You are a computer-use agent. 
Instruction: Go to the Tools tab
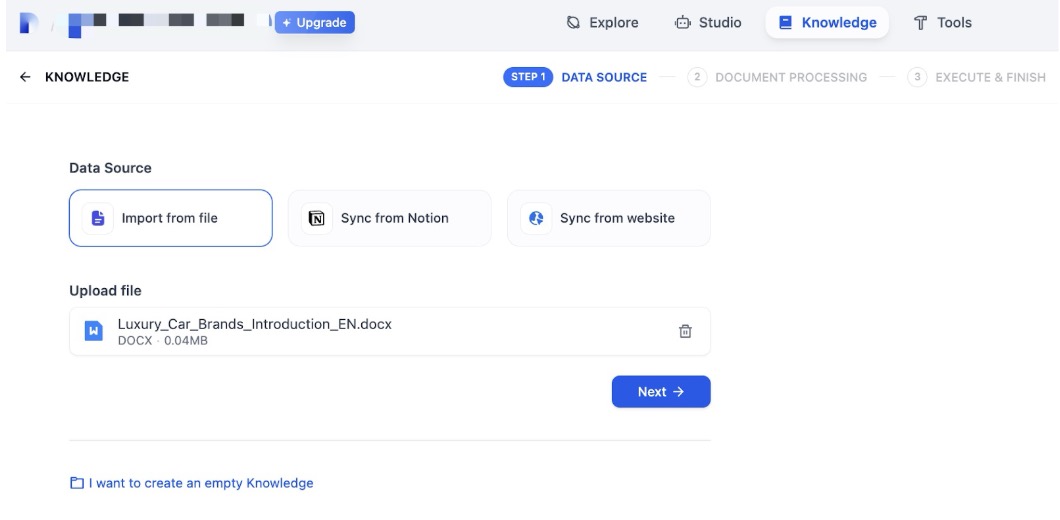(942, 22)
